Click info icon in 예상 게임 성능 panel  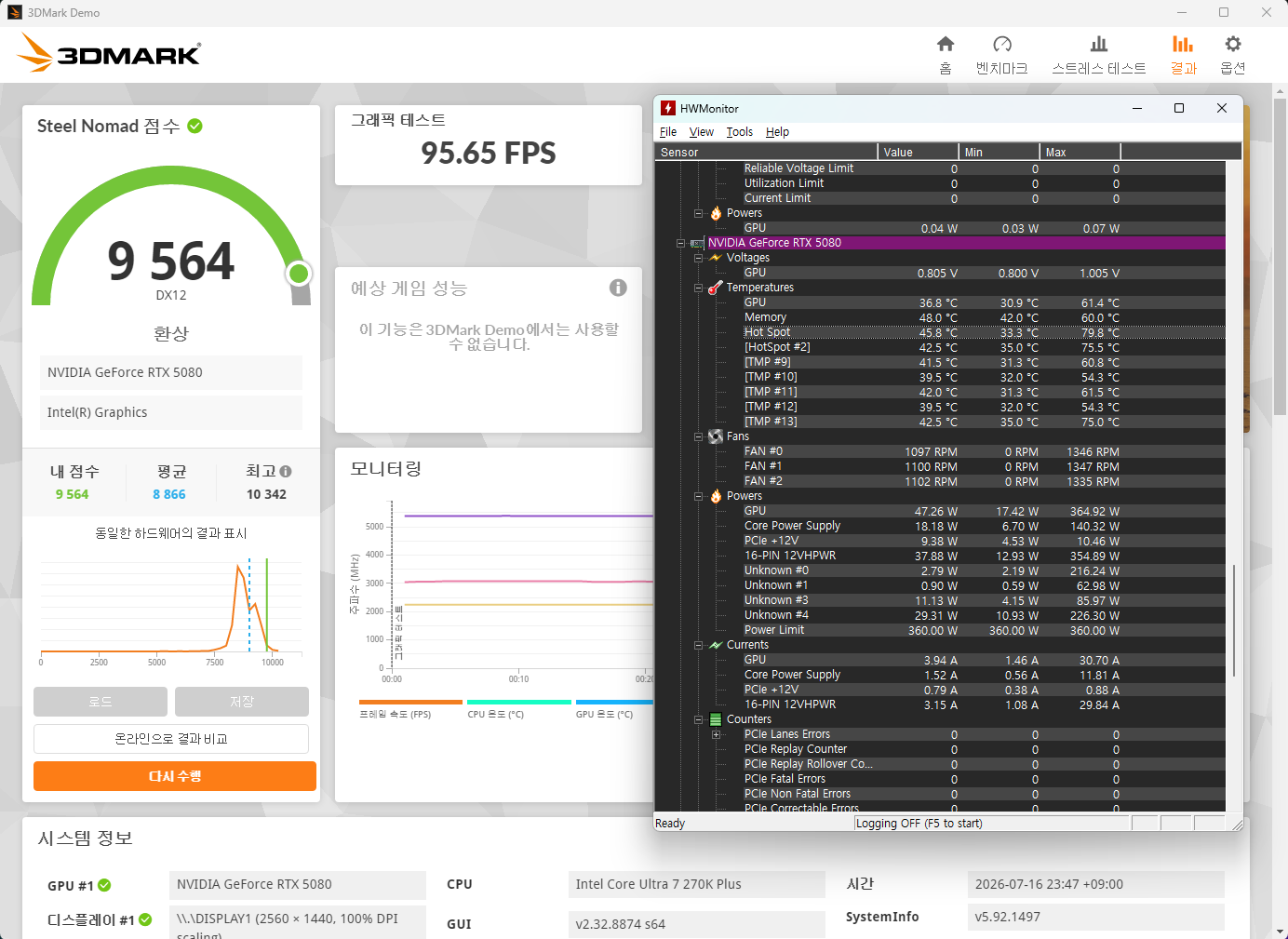(618, 288)
